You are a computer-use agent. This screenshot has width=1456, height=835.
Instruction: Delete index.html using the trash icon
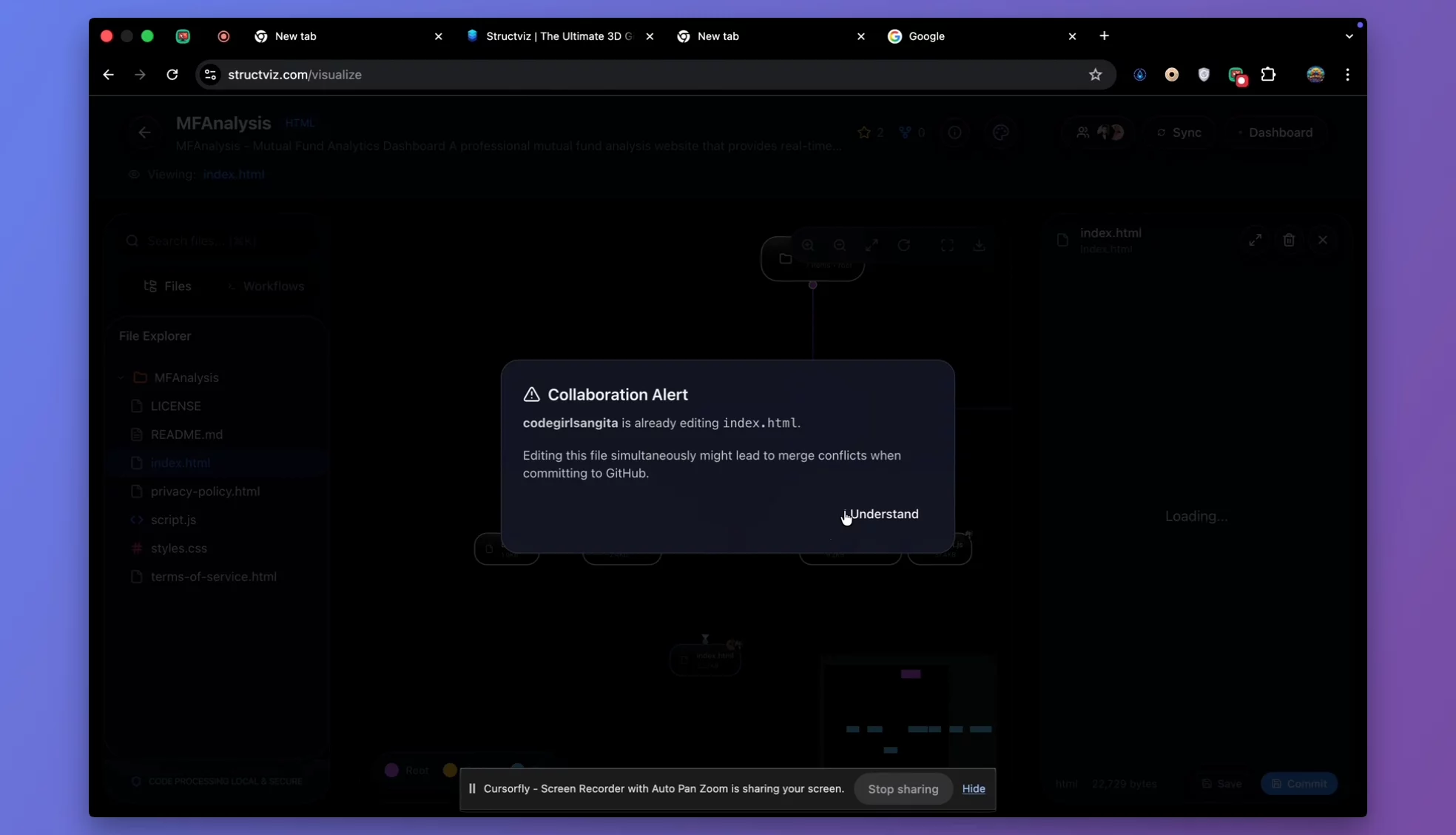(1289, 240)
